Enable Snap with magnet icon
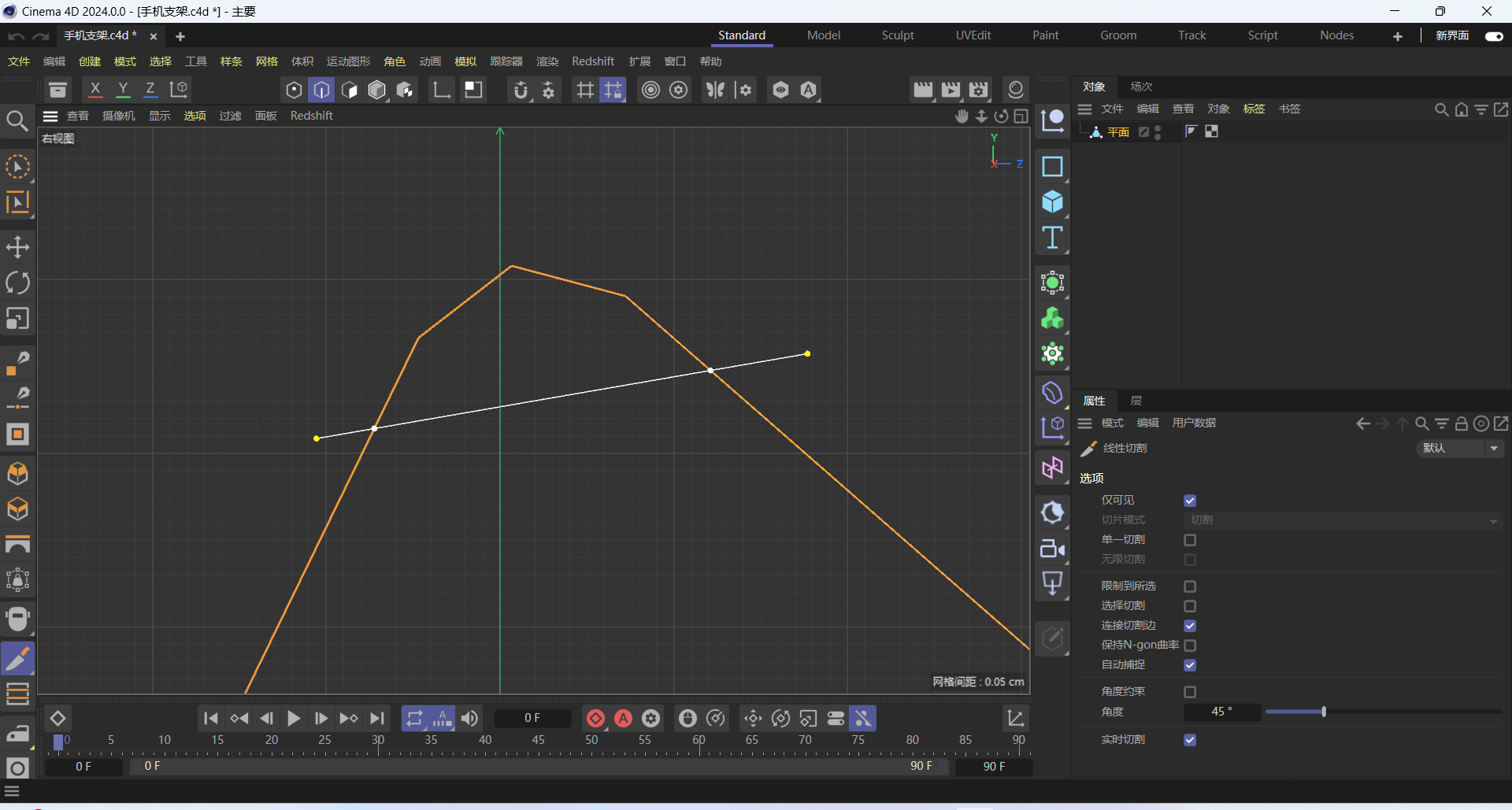The width and height of the screenshot is (1512, 810). click(521, 90)
